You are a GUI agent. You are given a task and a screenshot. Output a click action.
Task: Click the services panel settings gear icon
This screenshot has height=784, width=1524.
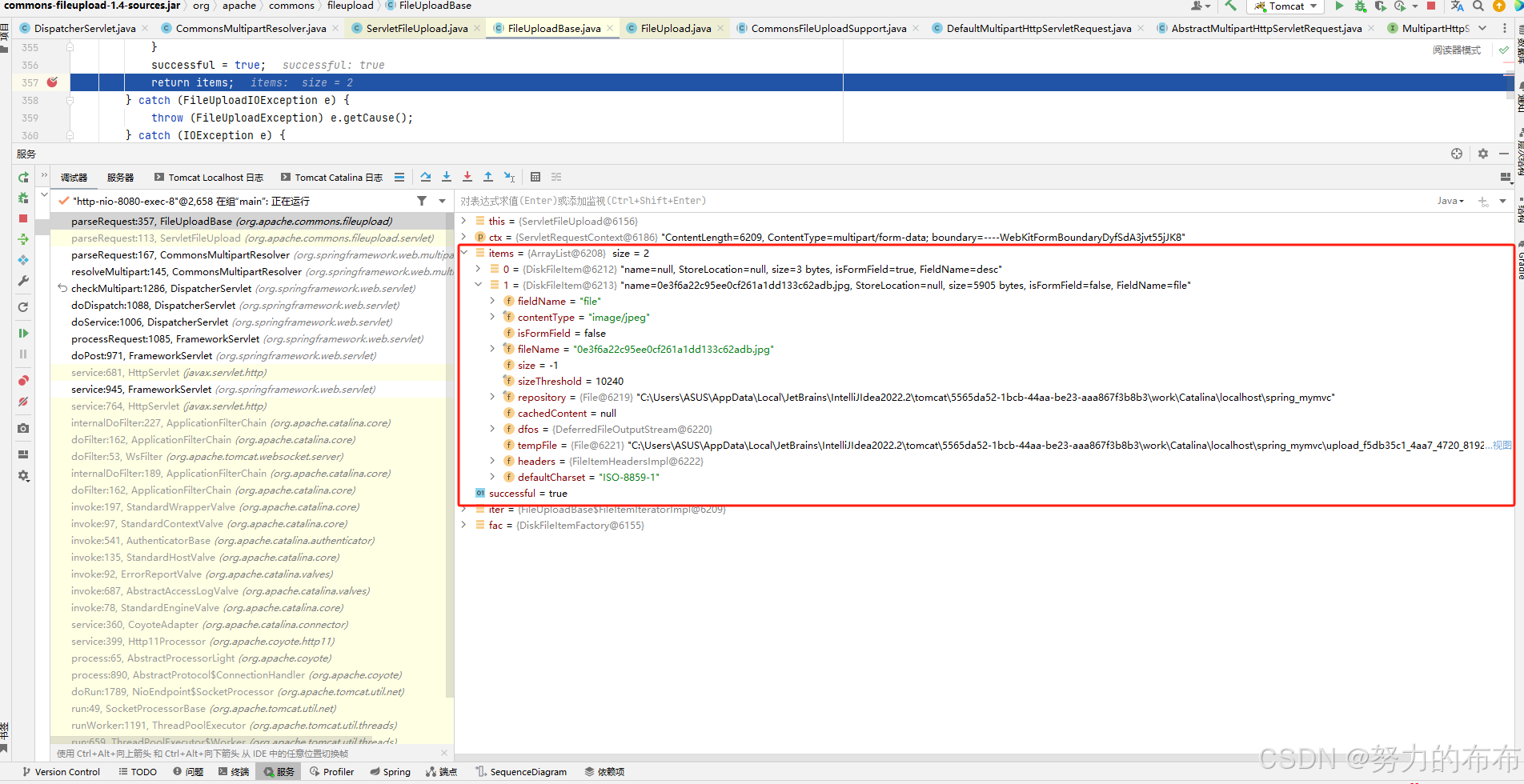[1483, 154]
